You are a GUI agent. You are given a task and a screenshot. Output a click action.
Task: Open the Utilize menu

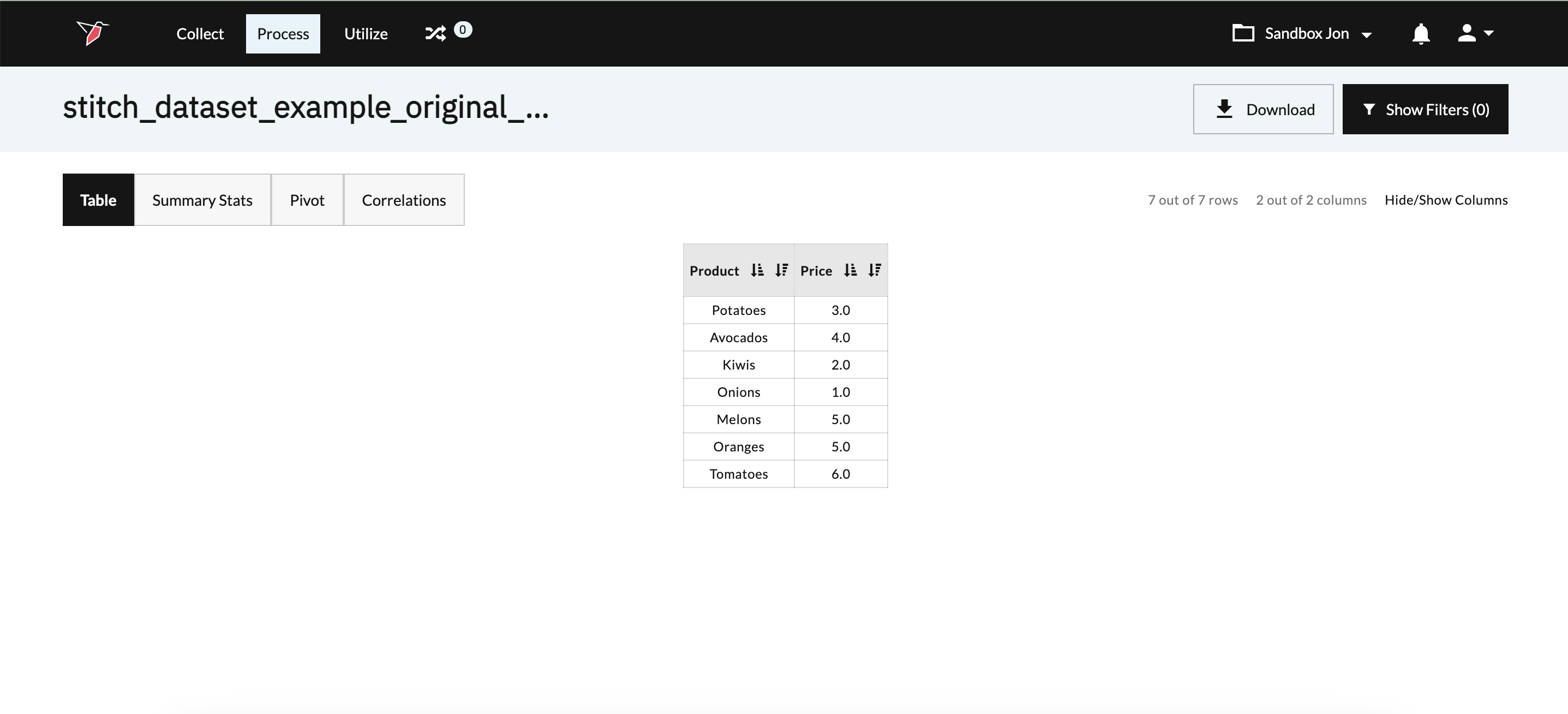coord(366,33)
